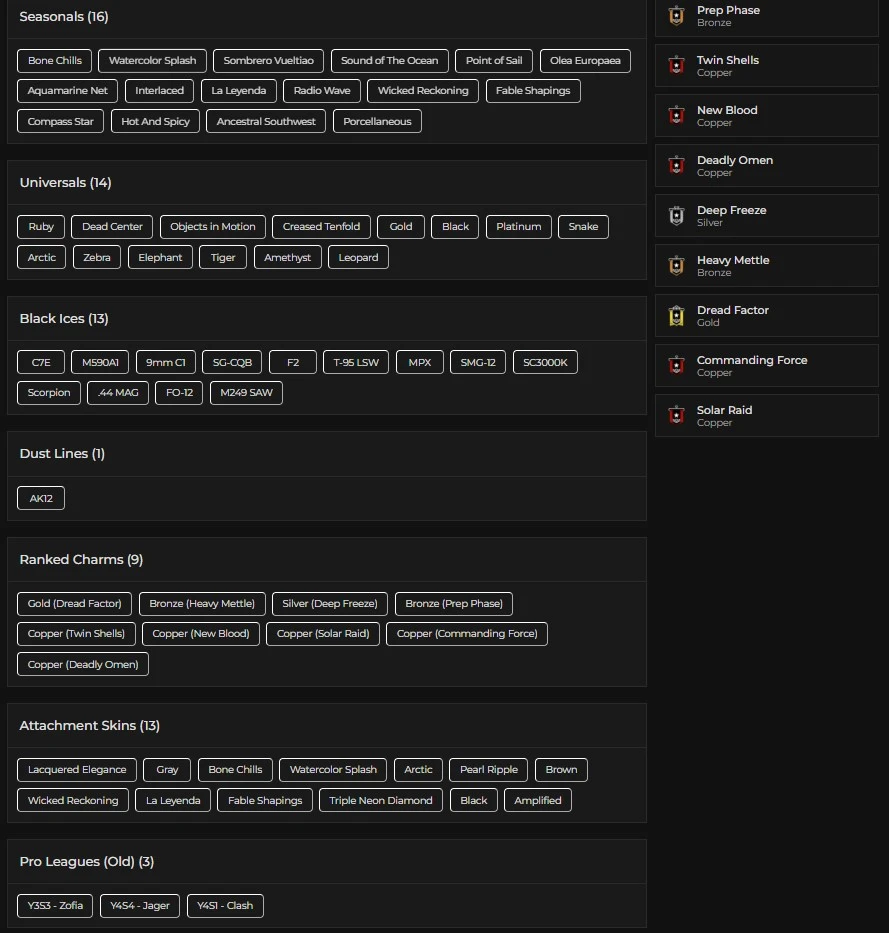Image resolution: width=889 pixels, height=933 pixels.
Task: Click the AK12 dust line tag
Action: click(41, 498)
